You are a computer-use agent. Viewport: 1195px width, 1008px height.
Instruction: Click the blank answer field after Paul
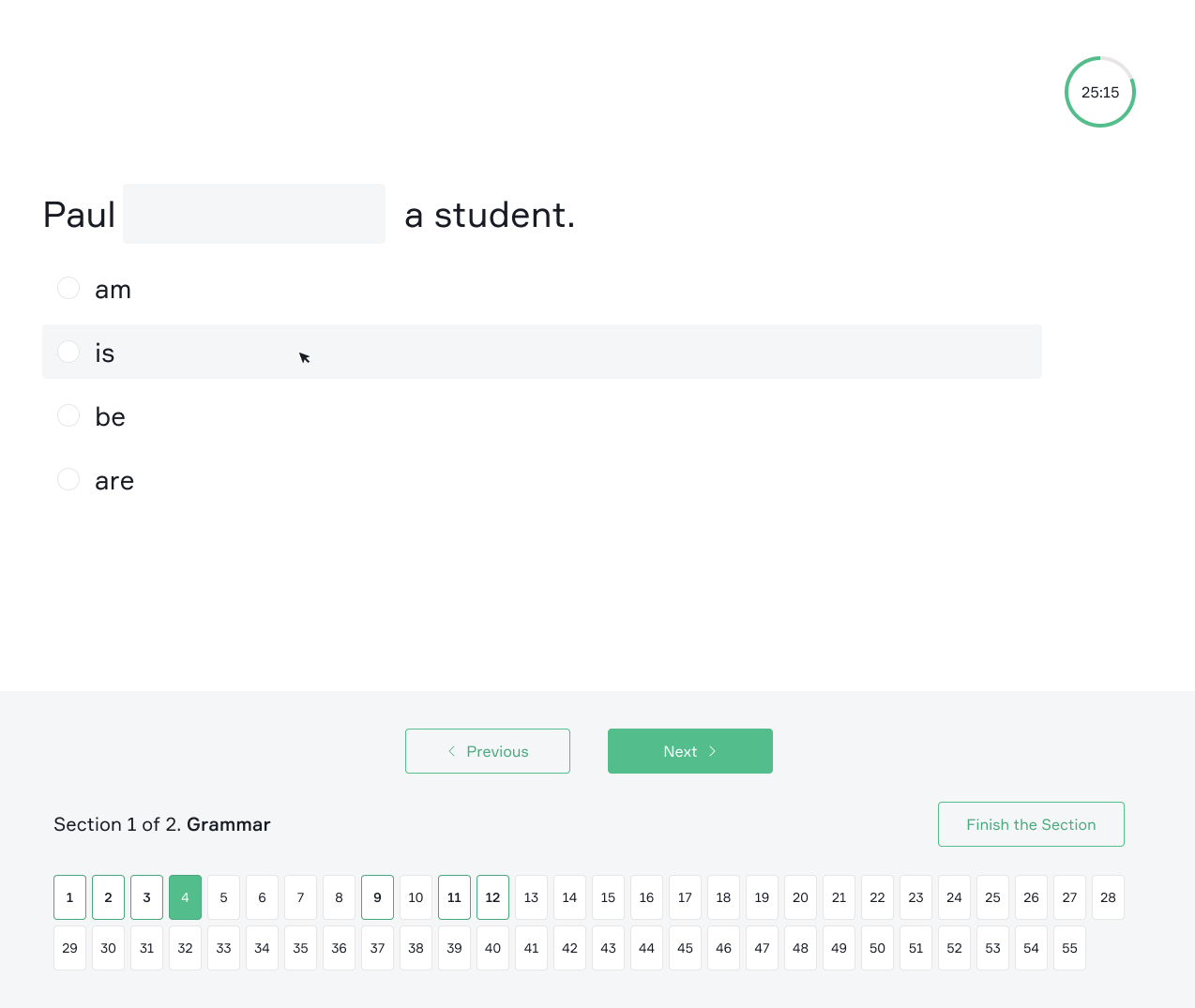(254, 214)
